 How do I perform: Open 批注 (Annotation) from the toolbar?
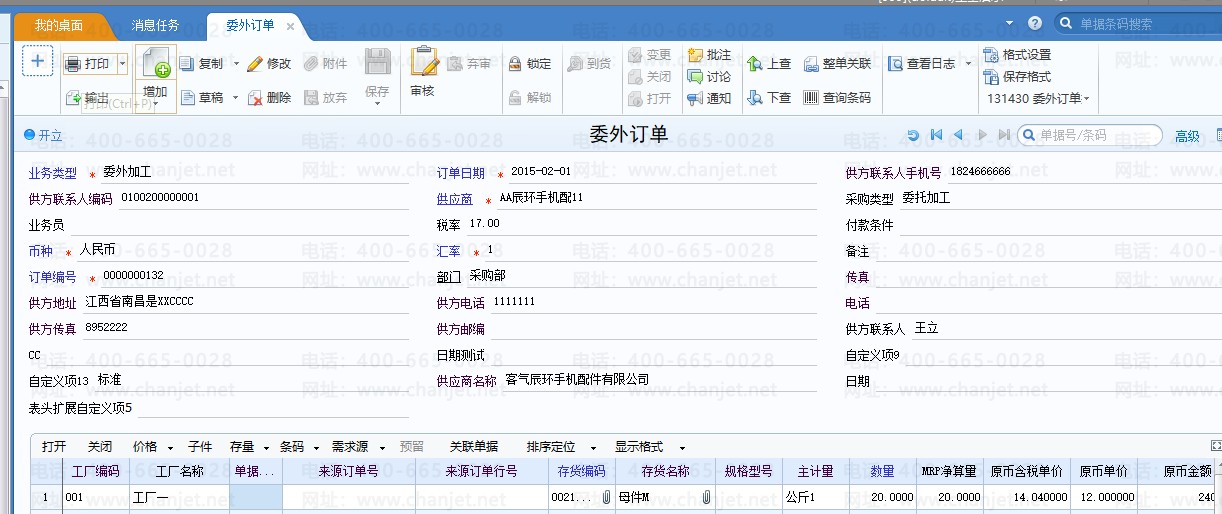[x=710, y=55]
